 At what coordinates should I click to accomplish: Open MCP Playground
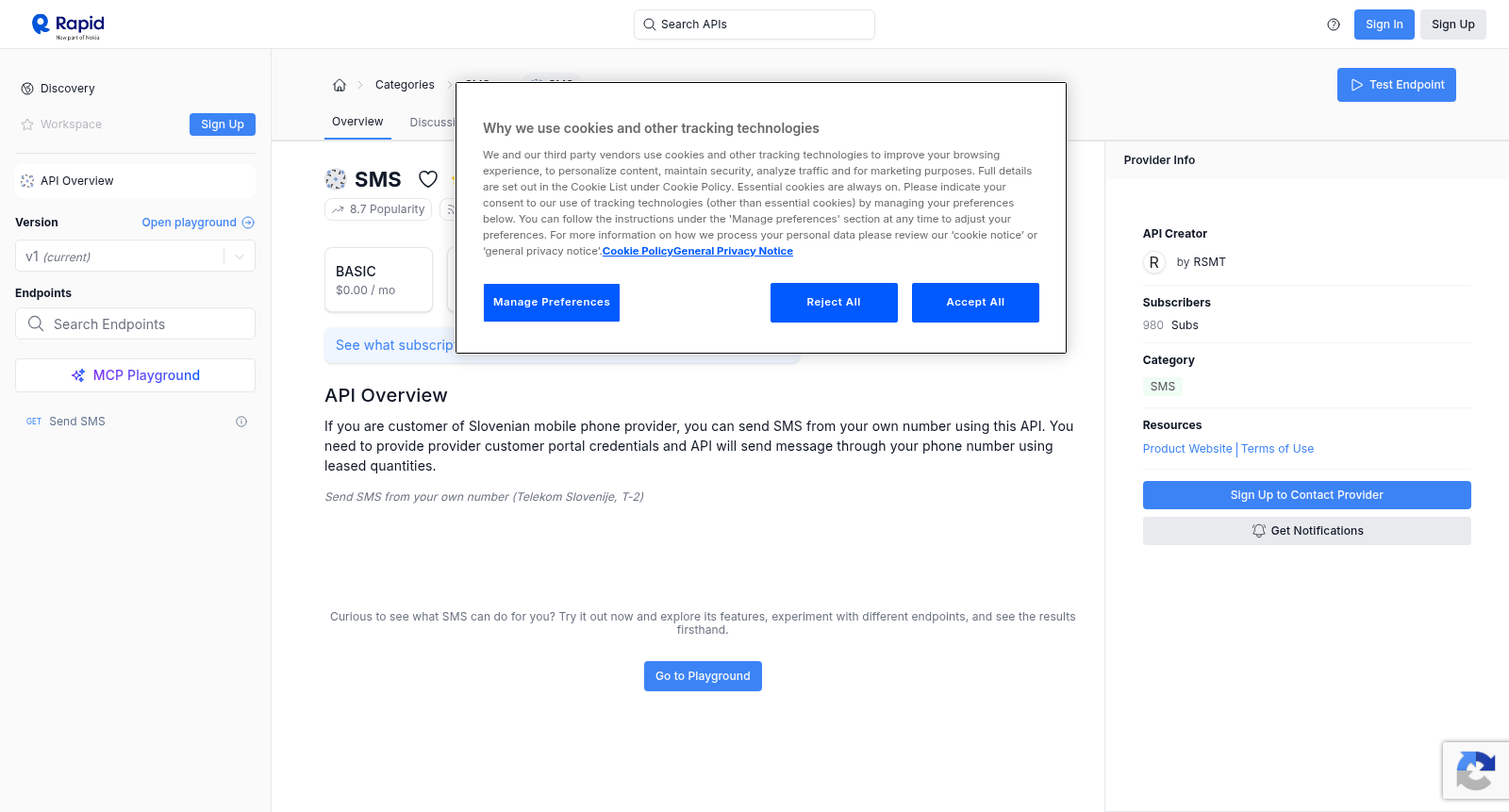coord(135,375)
